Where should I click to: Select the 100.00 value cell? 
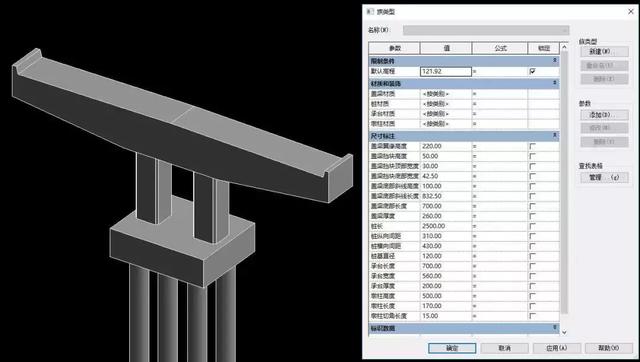[446, 186]
